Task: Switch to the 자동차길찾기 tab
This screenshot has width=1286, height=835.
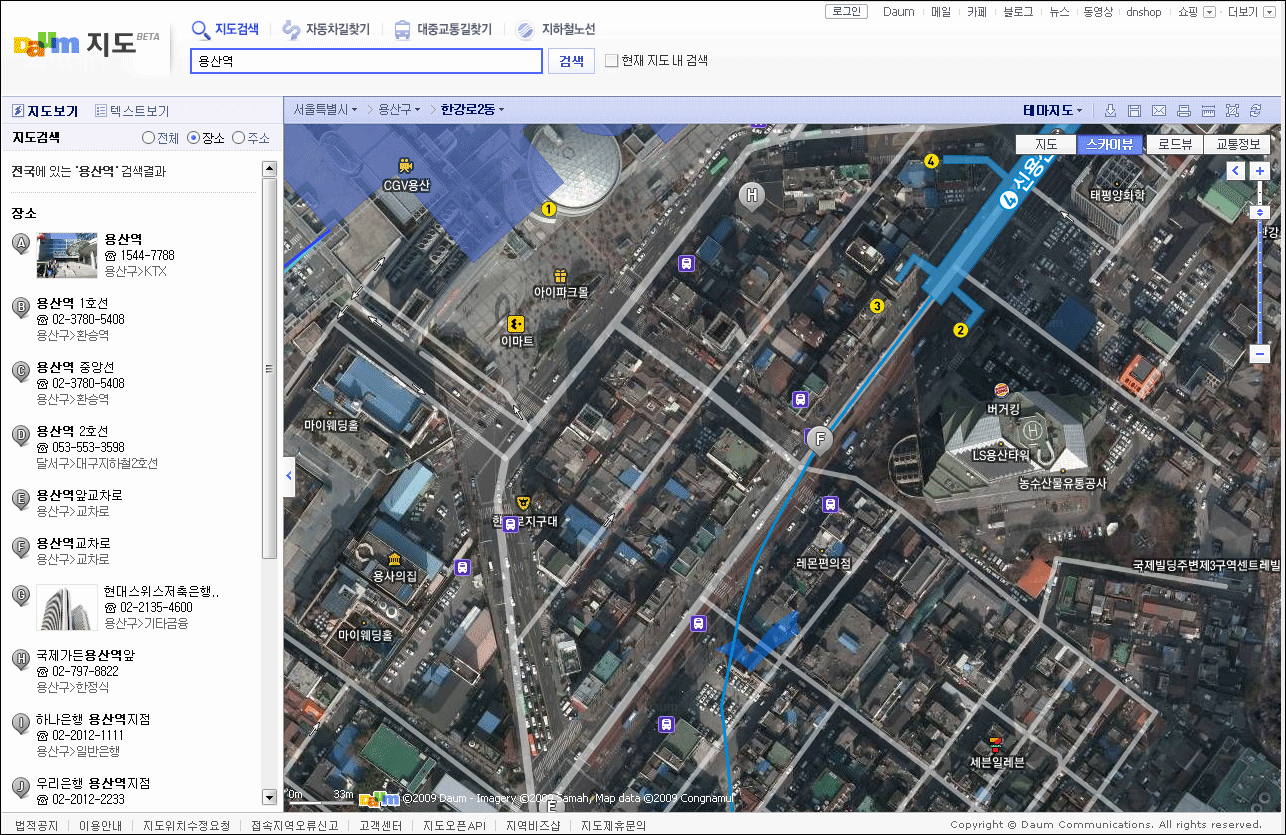Action: [326, 29]
